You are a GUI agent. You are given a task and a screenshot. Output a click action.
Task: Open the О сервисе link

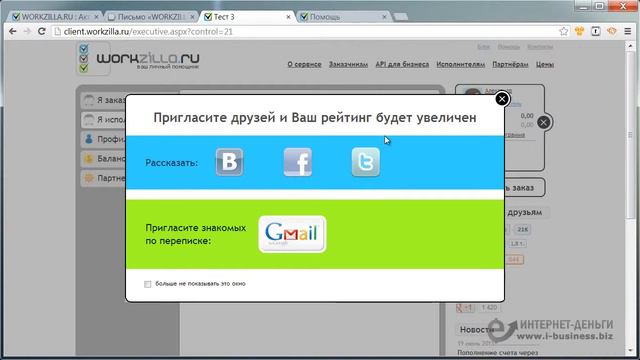[304, 64]
